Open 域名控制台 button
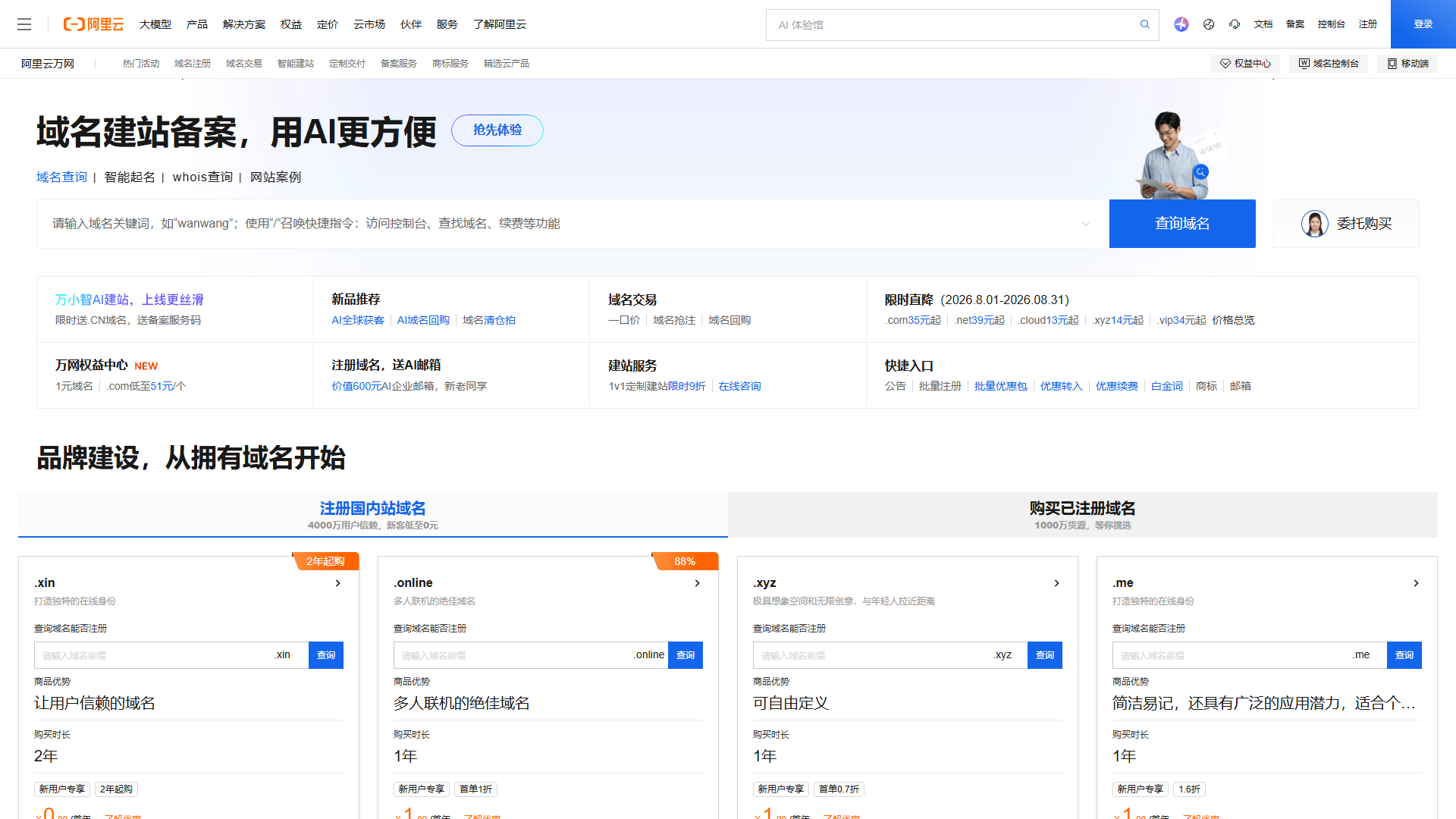This screenshot has width=1456, height=819. click(1329, 64)
